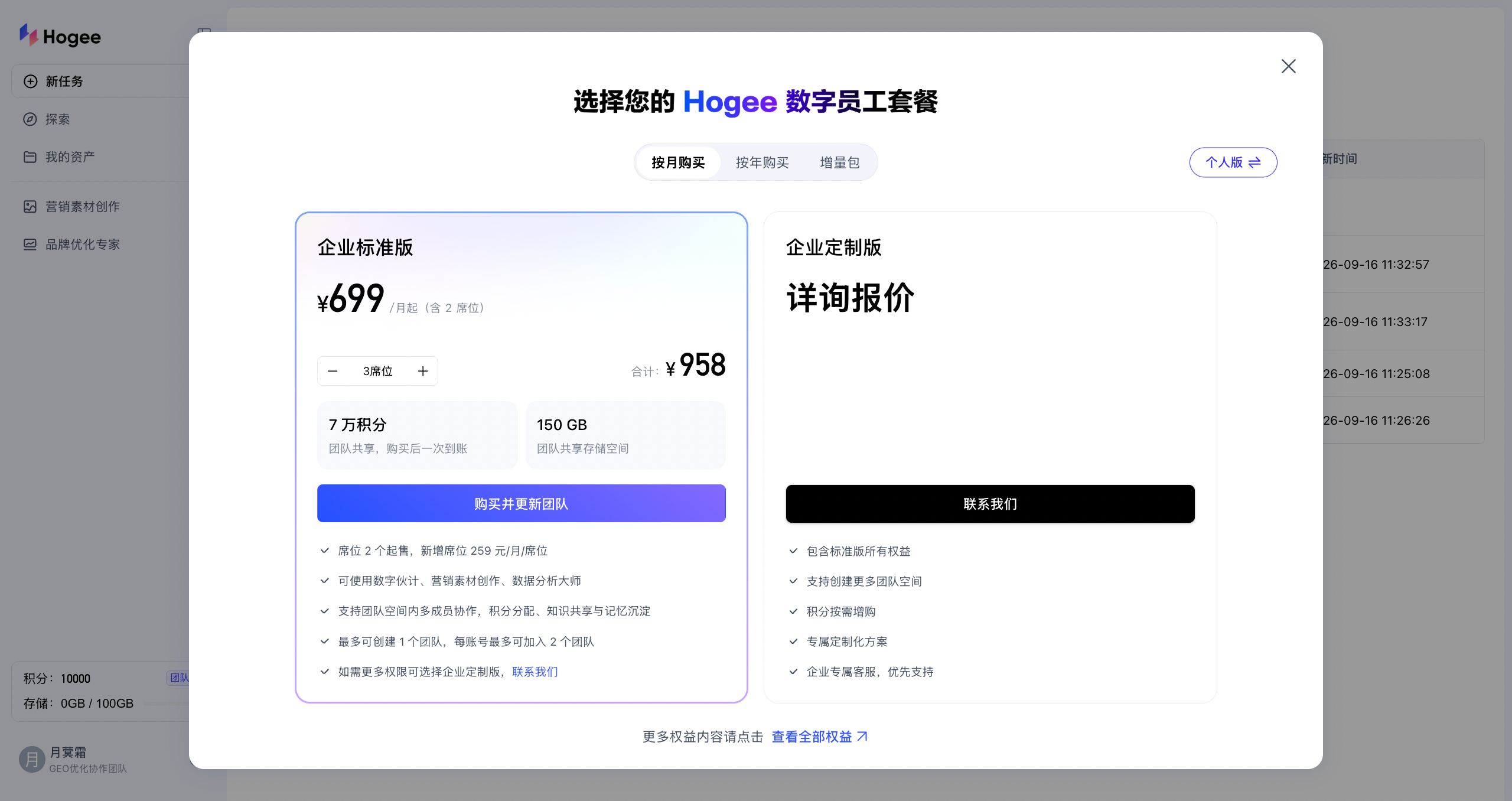Click 新任务 plus icon in sidebar
The width and height of the screenshot is (1512, 801).
tap(31, 82)
